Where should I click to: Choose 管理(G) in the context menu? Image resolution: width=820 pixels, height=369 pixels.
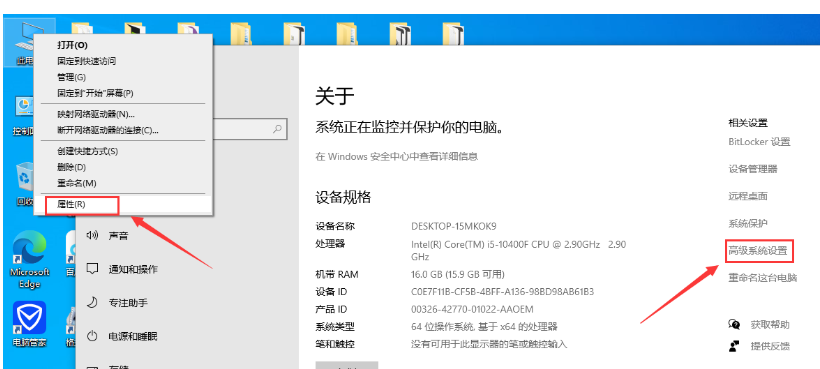[123, 77]
